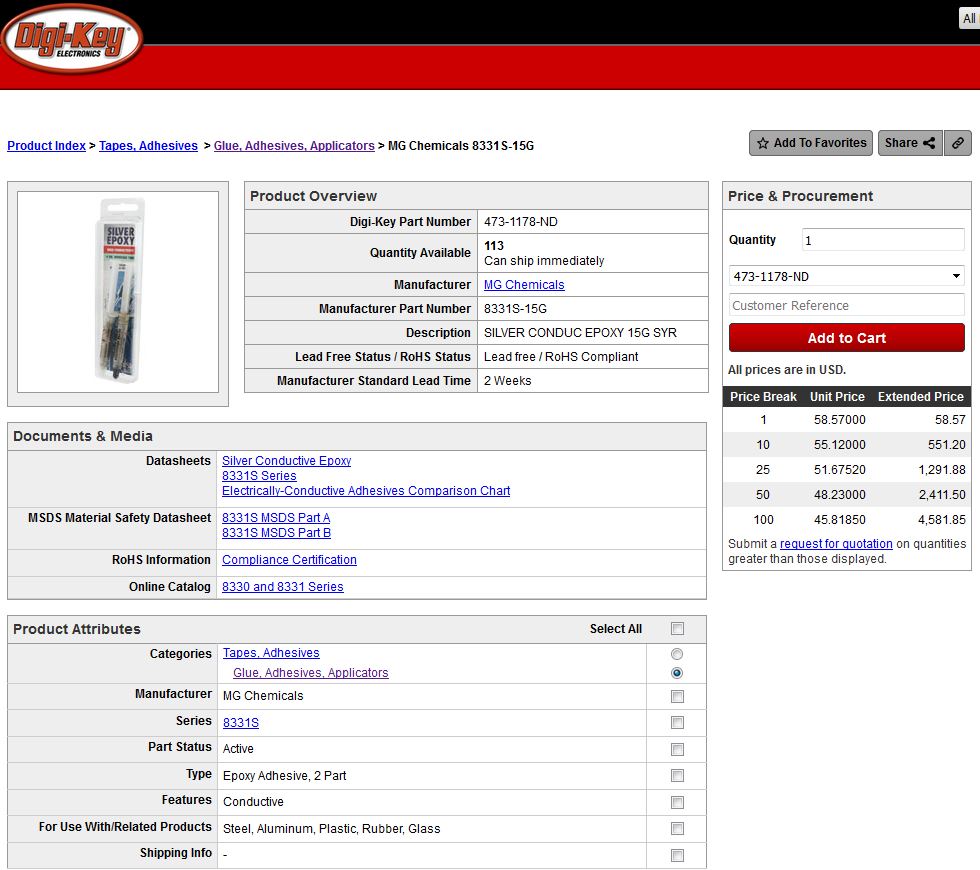This screenshot has width=980, height=870.
Task: Go to Product Index breadcrumb
Action: coord(46,146)
